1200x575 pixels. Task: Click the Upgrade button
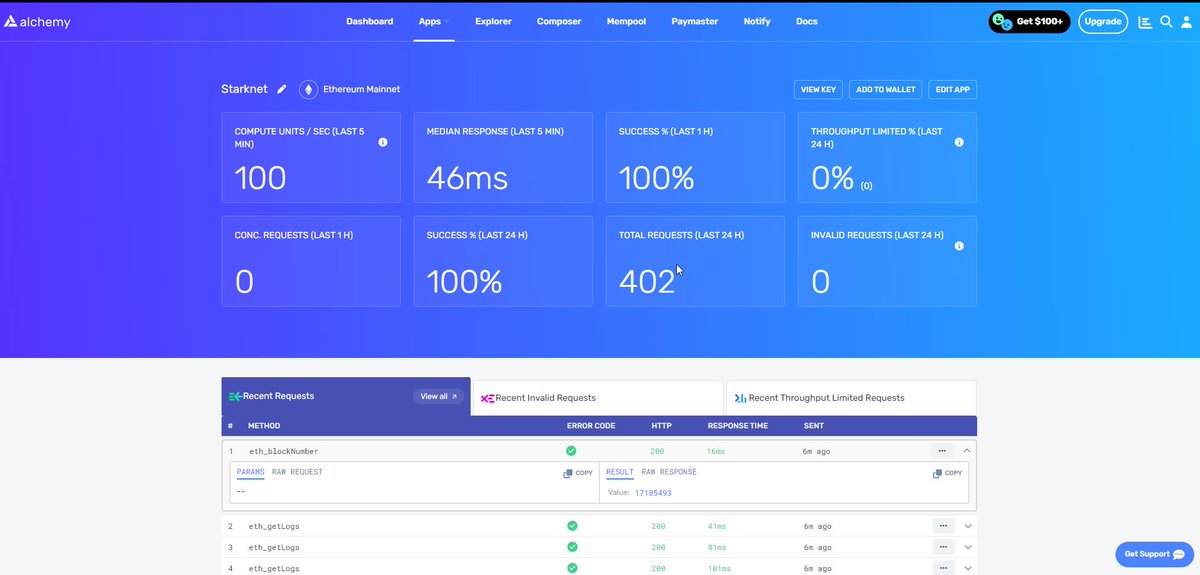(1103, 21)
